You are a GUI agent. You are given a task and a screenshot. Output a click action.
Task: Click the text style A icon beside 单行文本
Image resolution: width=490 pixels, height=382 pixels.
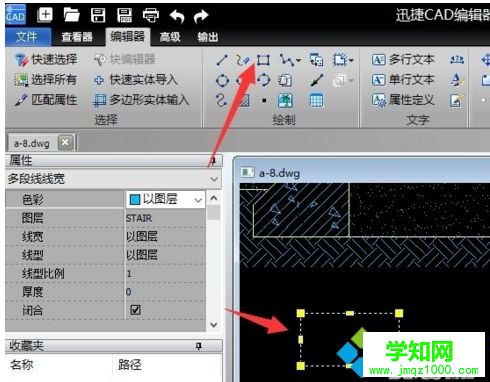[457, 80]
